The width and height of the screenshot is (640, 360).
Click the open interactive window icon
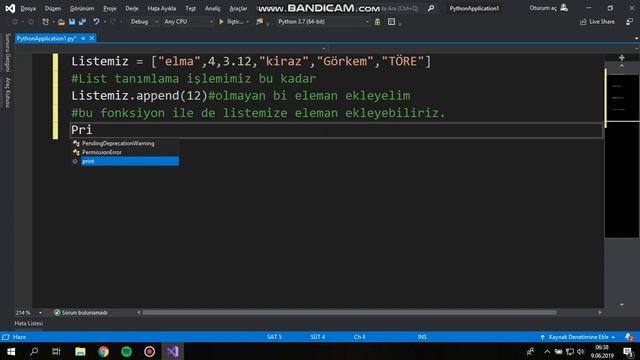pyautogui.click(x=260, y=22)
